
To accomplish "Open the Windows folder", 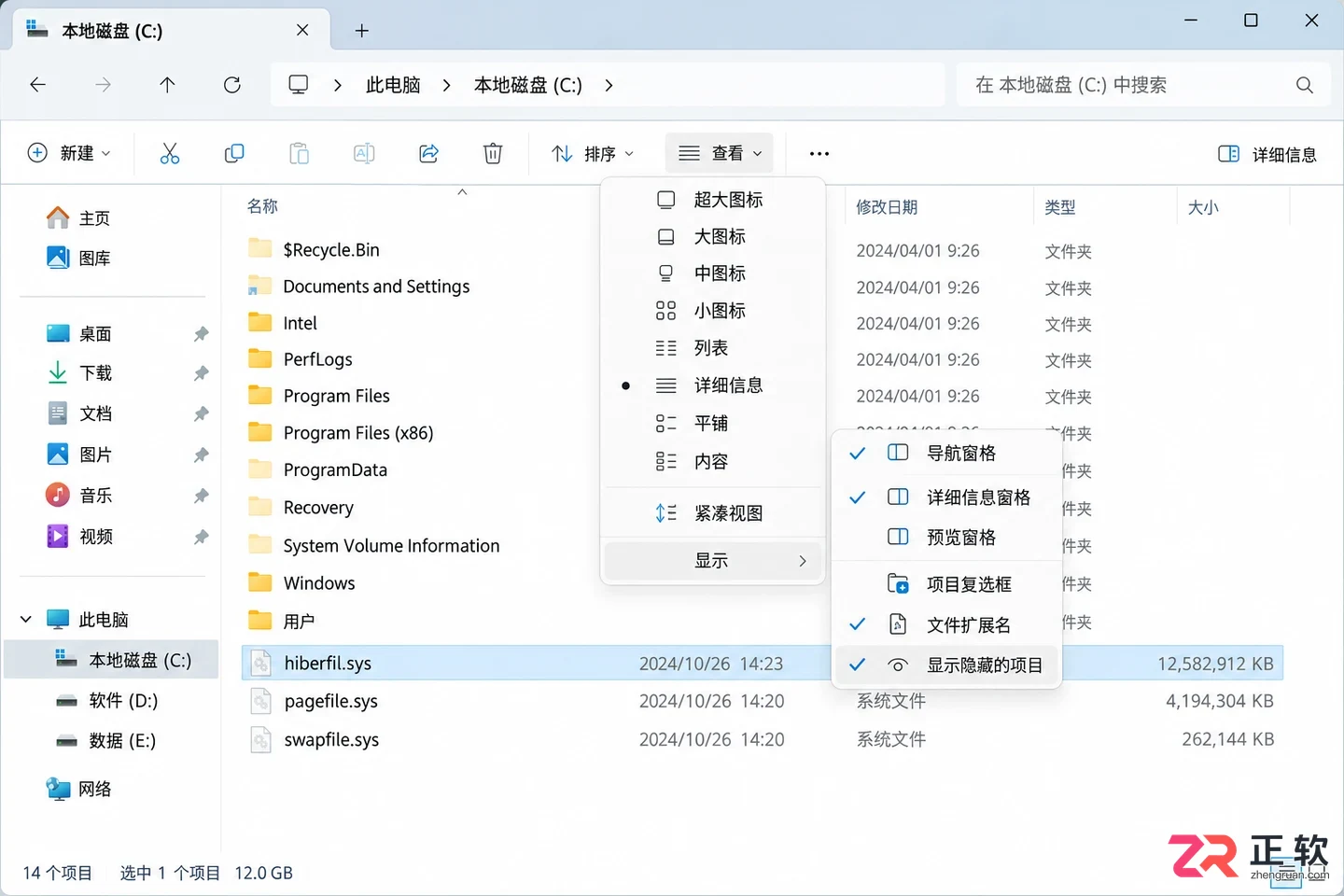I will 319,583.
